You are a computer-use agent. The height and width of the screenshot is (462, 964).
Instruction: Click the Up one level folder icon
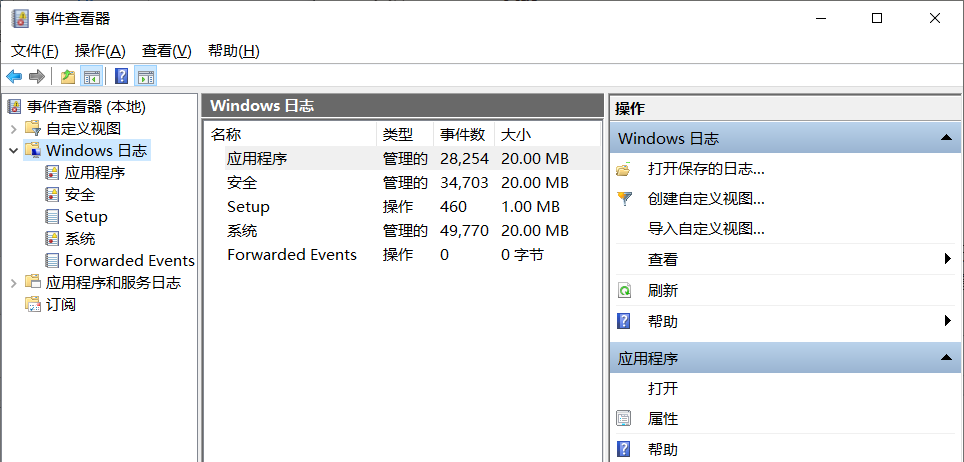[68, 77]
